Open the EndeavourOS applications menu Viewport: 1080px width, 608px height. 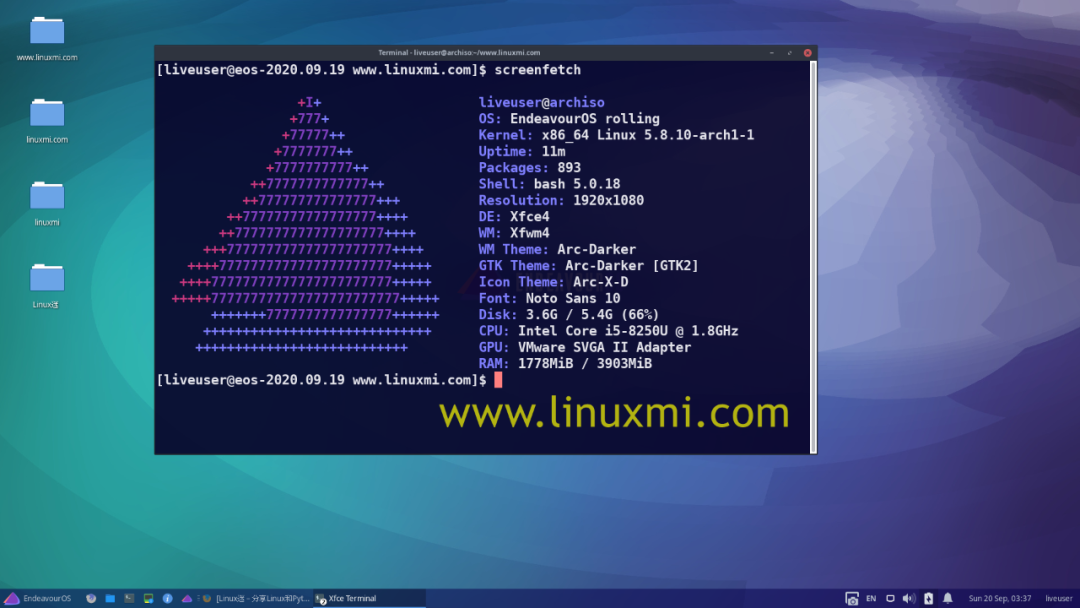(x=38, y=598)
